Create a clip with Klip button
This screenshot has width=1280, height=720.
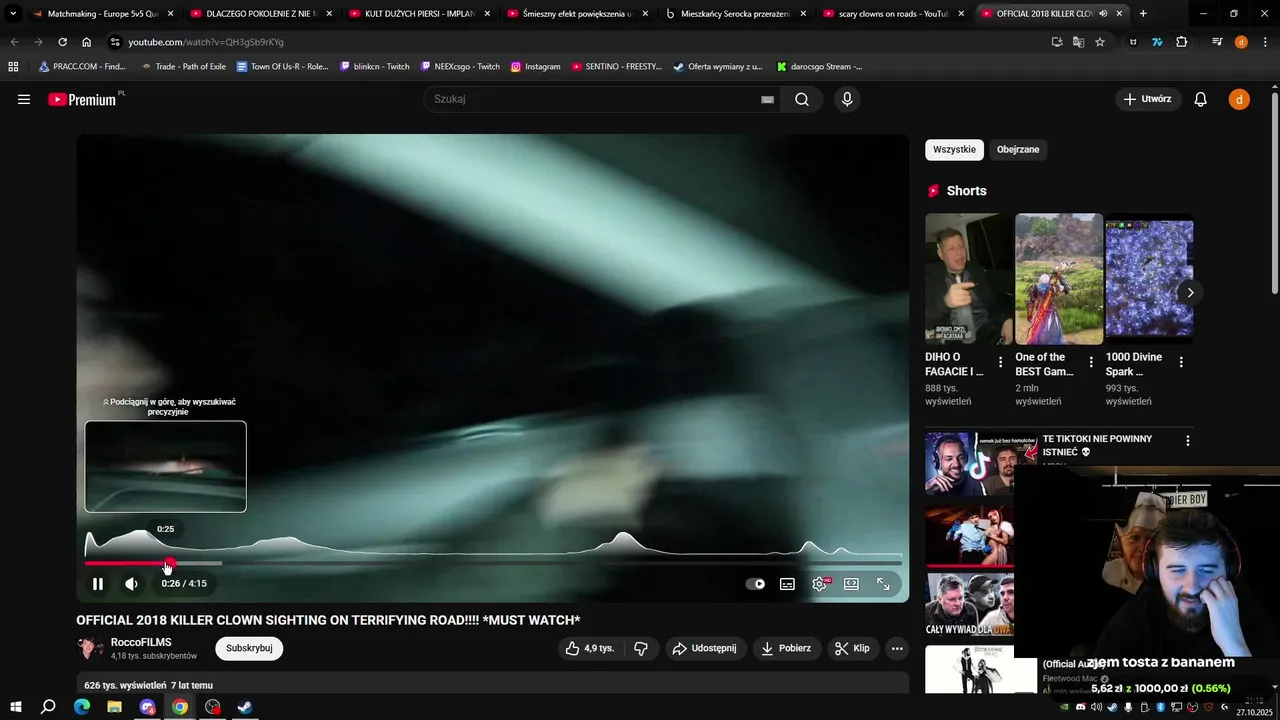click(852, 648)
